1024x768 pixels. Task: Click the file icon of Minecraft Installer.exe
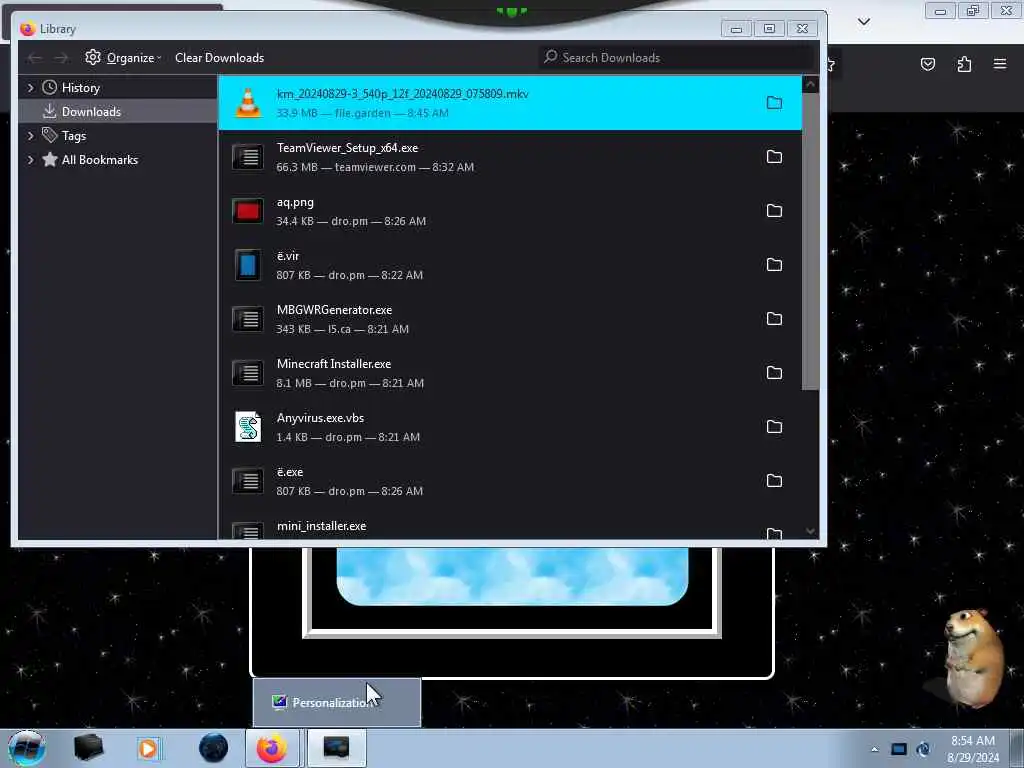coord(248,373)
